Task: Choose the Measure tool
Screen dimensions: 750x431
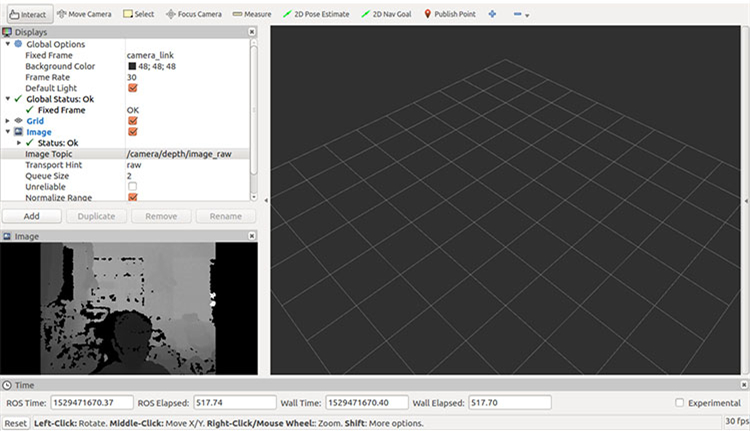Action: coord(251,14)
